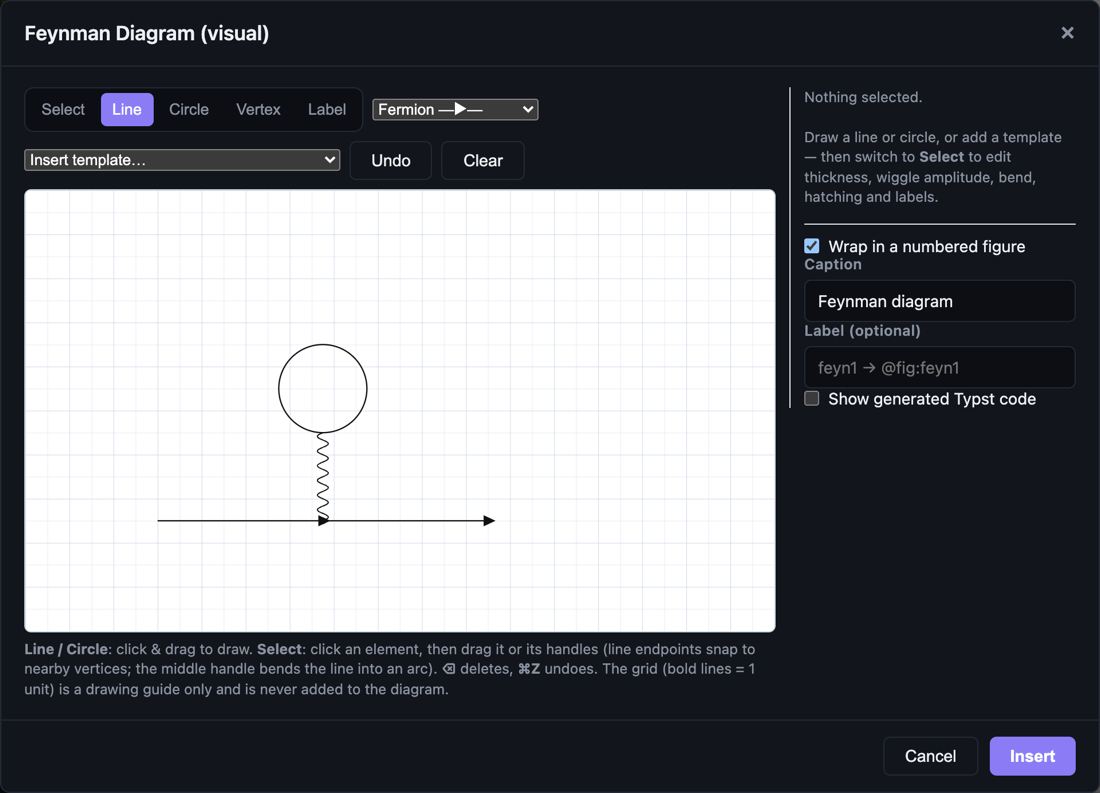
Task: Insert the diagram into the document
Action: (x=1032, y=756)
